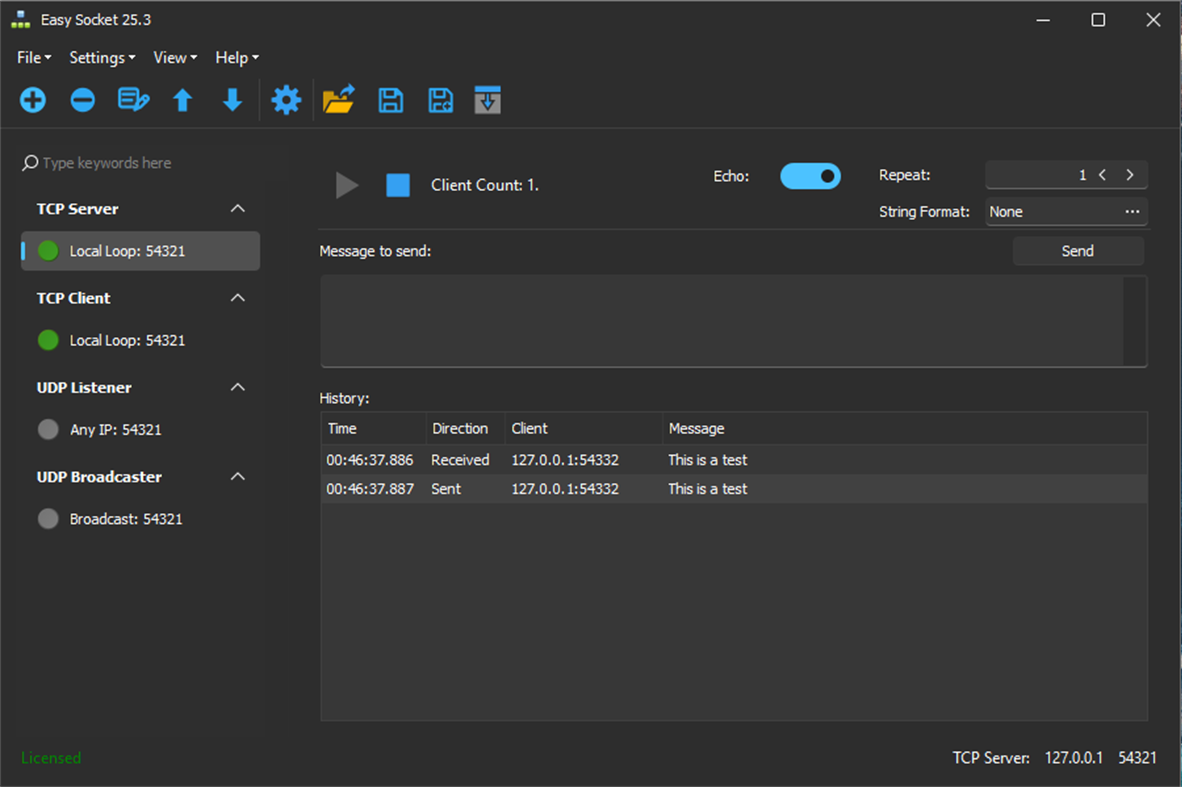Maximize the Easy Socket window
Image resolution: width=1182 pixels, height=787 pixels.
(1098, 20)
